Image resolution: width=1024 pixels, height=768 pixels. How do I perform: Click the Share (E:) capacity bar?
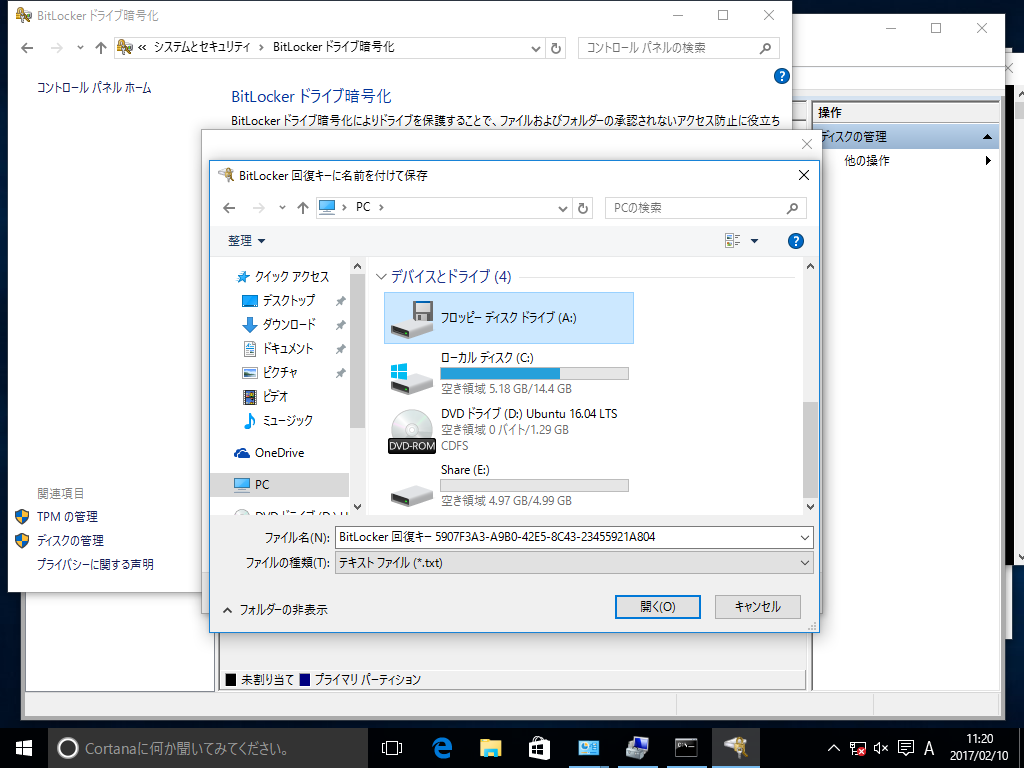pos(534,486)
